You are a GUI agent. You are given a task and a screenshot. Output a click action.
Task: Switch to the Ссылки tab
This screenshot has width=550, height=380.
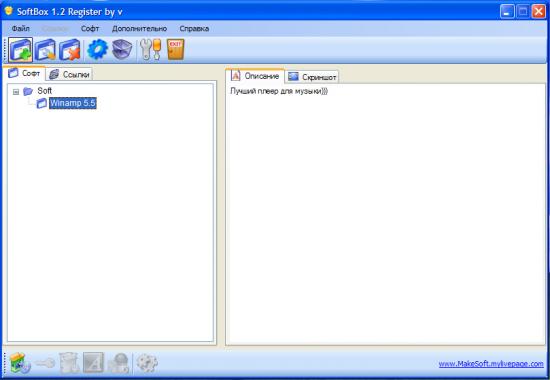[69, 74]
